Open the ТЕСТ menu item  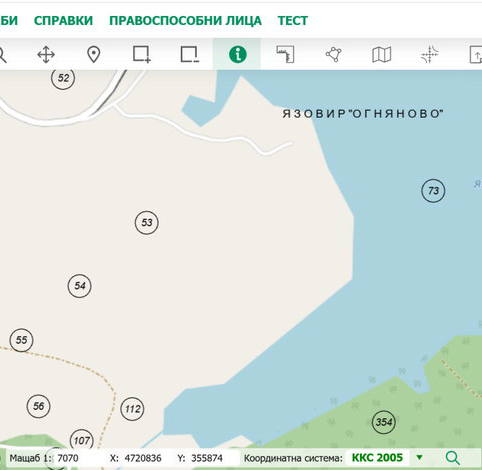click(x=293, y=21)
